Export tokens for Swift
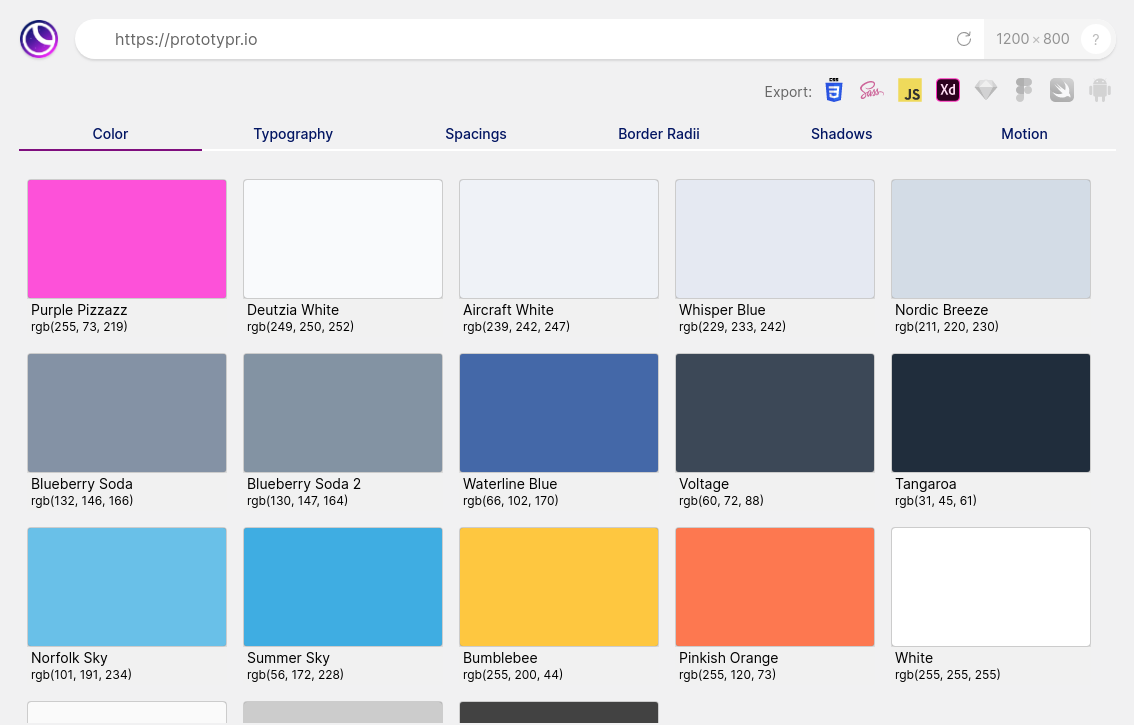The image size is (1134, 725). coord(1062,90)
